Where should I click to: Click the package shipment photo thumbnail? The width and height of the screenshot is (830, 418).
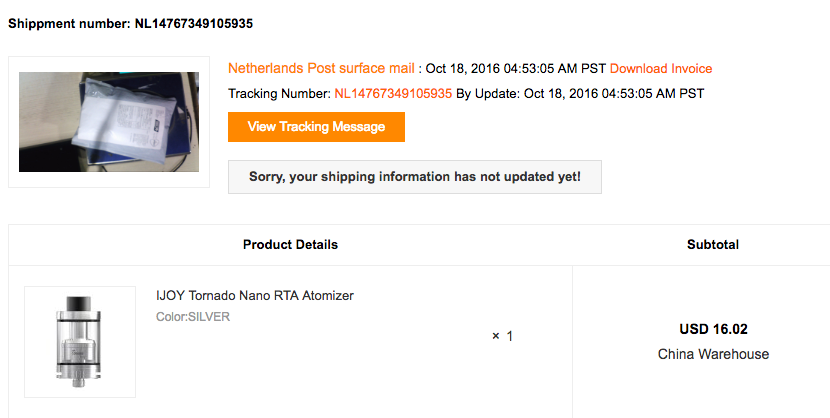click(x=109, y=122)
